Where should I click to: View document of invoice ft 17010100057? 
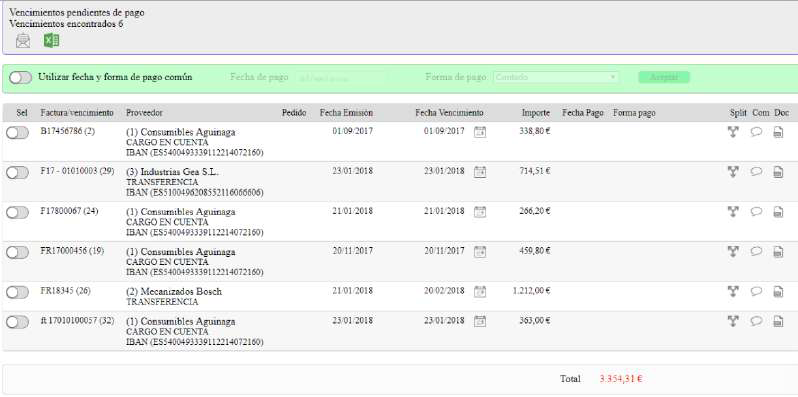[x=778, y=321]
